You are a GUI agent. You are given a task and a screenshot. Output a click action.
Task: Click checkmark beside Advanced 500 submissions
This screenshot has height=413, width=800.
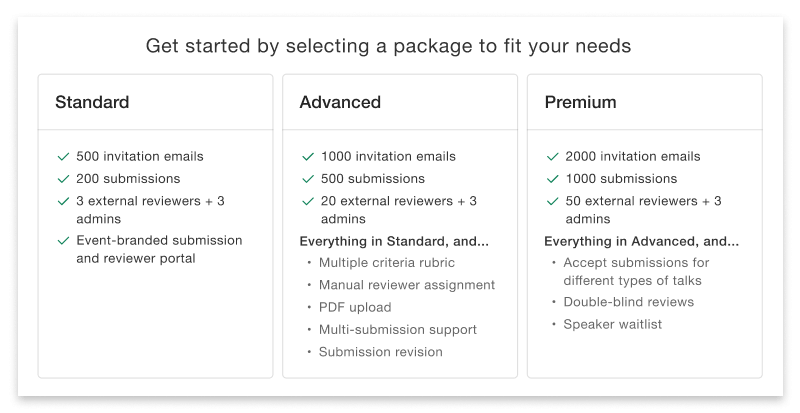pos(308,179)
